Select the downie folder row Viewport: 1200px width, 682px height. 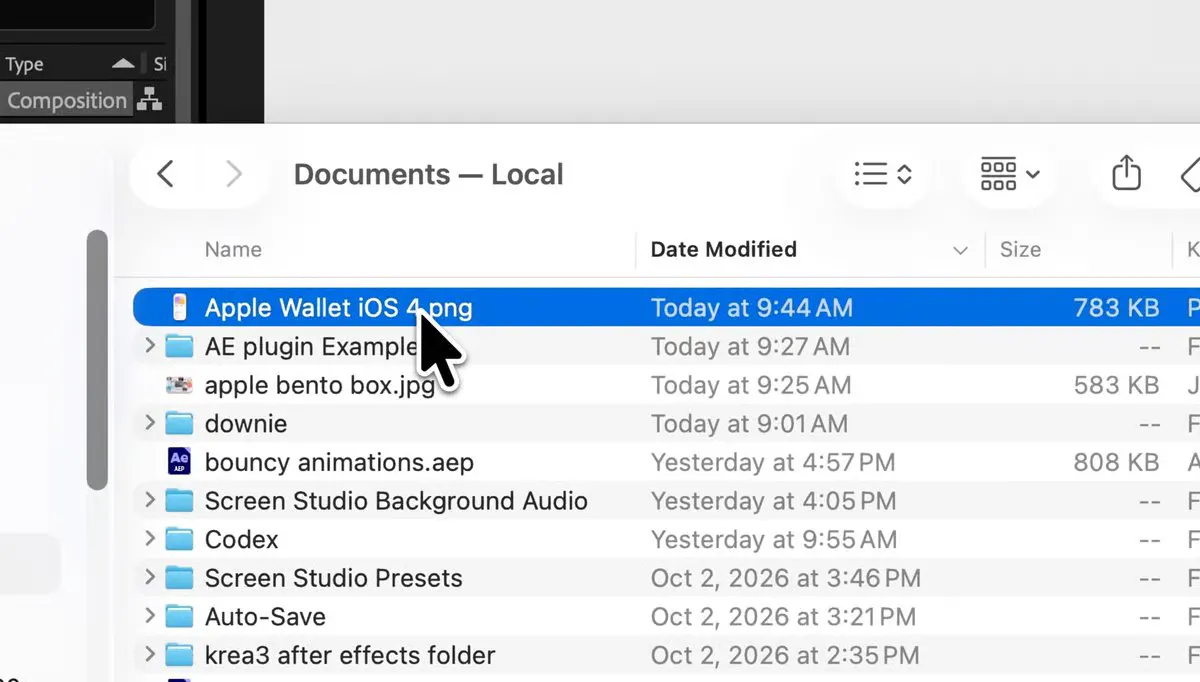666,423
